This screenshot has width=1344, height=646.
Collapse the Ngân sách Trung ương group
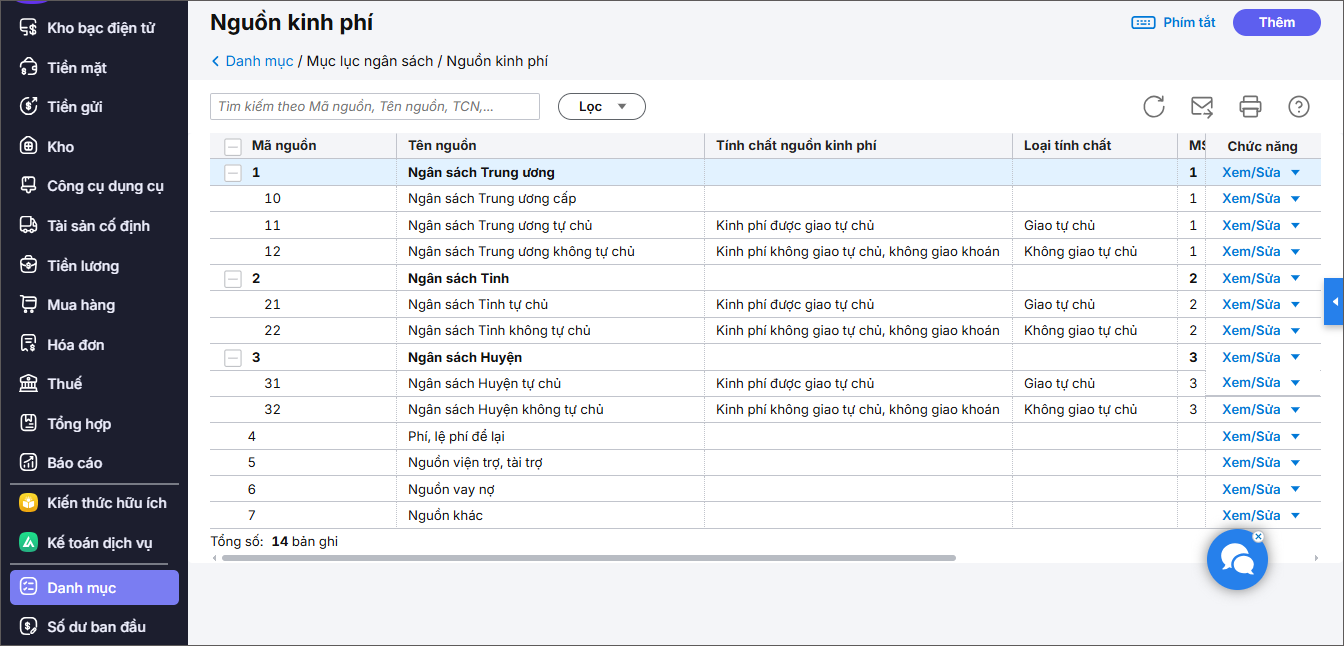pyautogui.click(x=233, y=173)
